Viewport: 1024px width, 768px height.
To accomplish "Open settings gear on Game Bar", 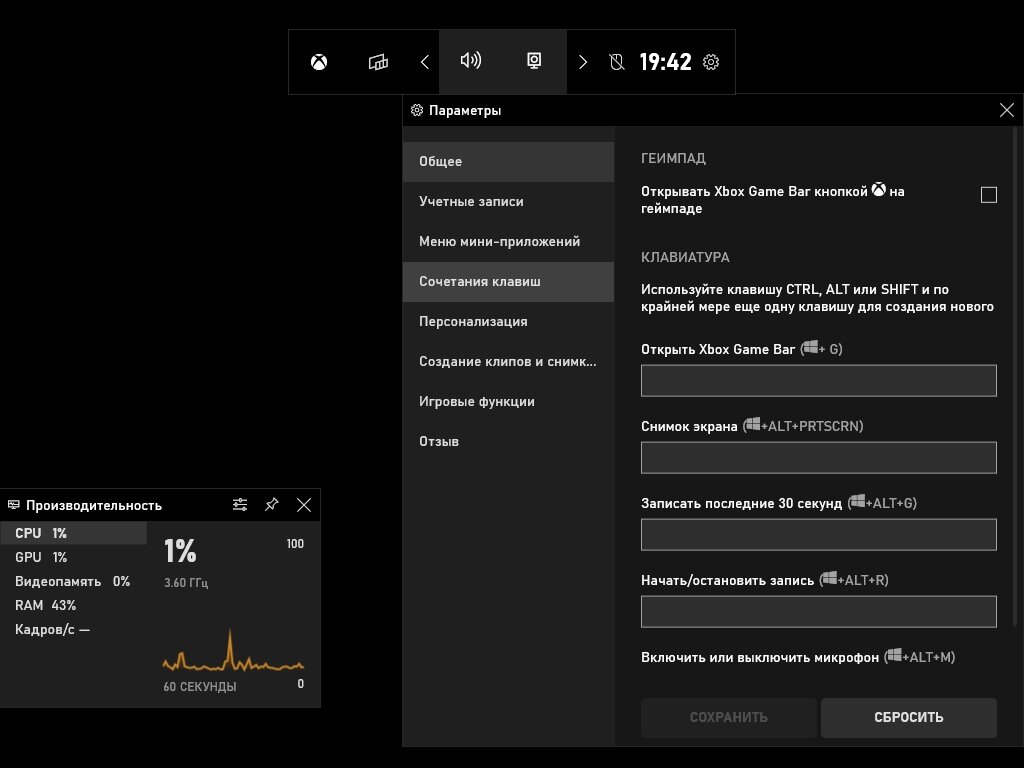I will (x=711, y=62).
